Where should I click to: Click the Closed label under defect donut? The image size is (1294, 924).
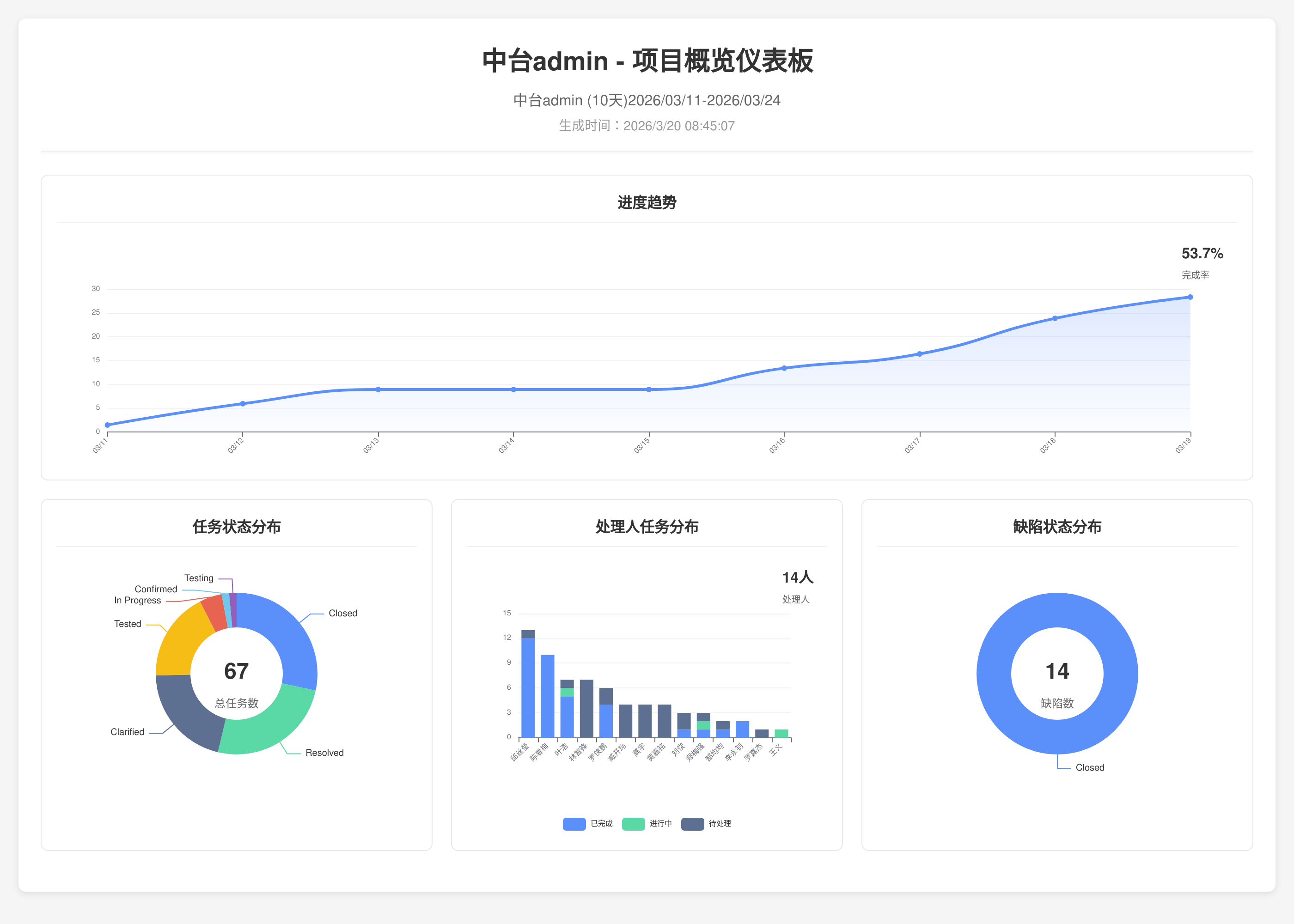(x=1089, y=767)
